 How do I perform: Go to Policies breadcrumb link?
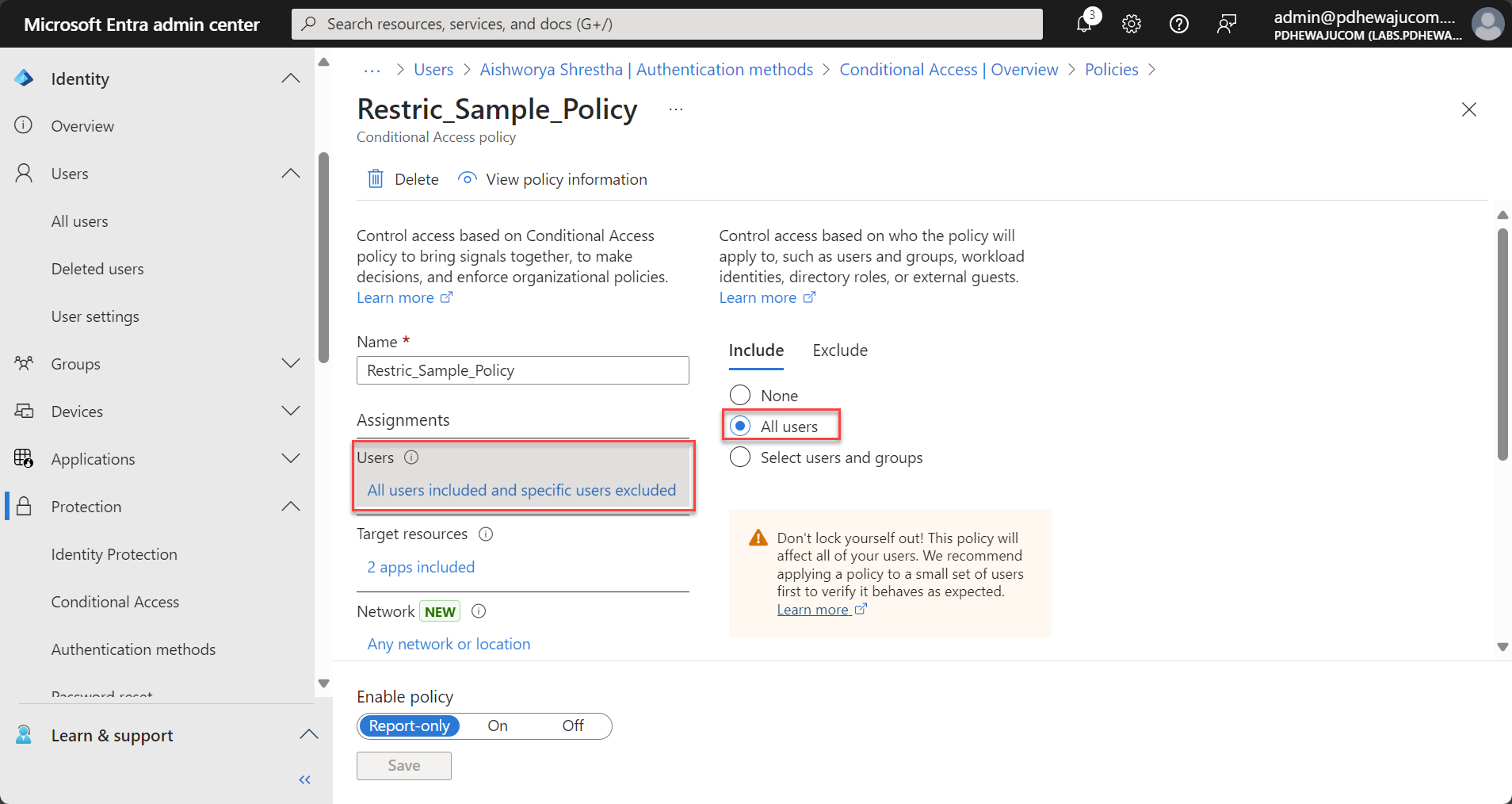point(1111,70)
